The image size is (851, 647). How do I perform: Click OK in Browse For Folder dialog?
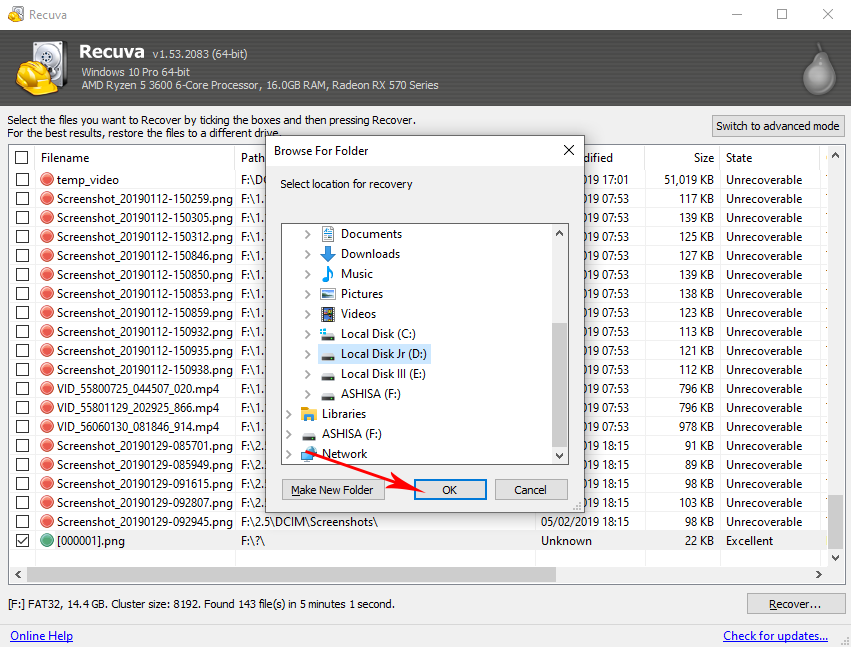point(450,490)
